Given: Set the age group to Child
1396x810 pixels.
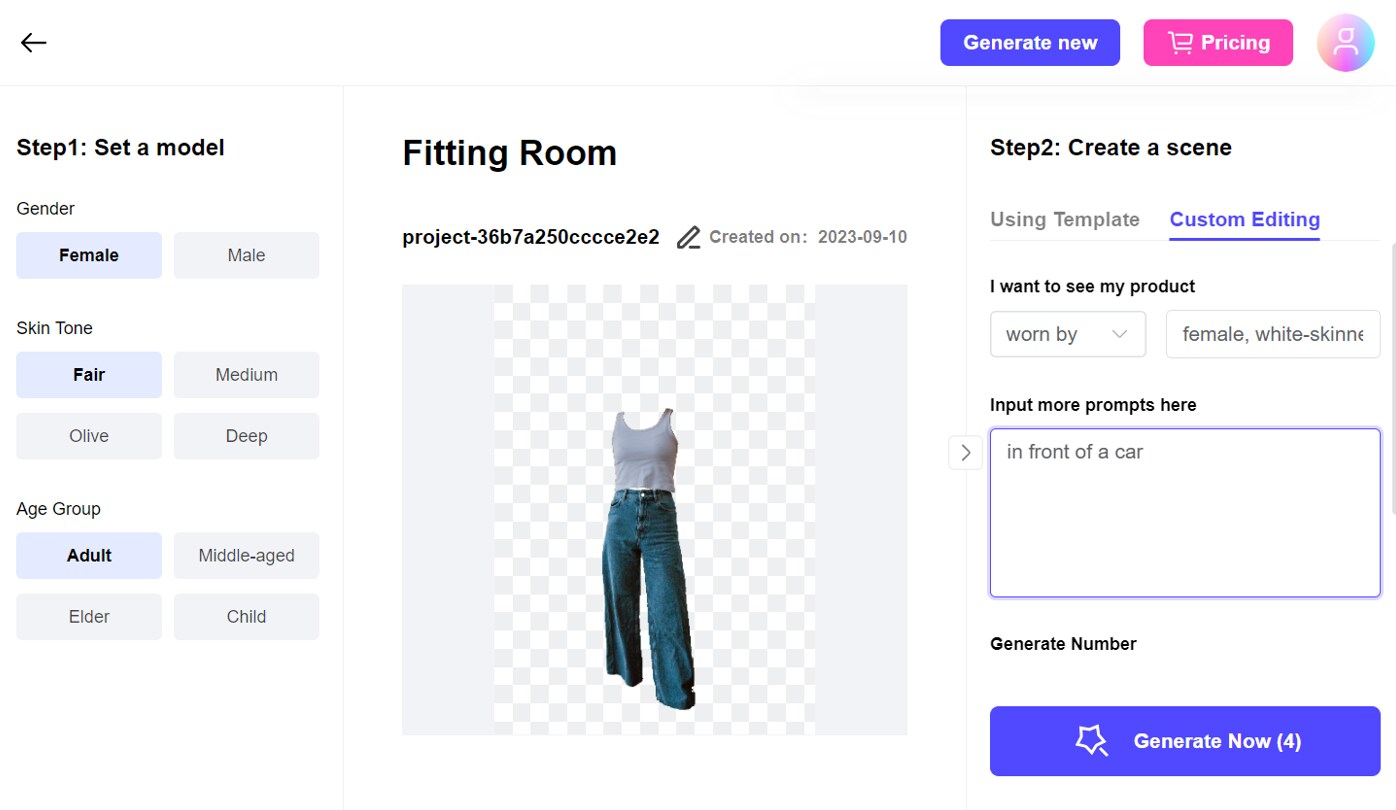Looking at the screenshot, I should 246,616.
